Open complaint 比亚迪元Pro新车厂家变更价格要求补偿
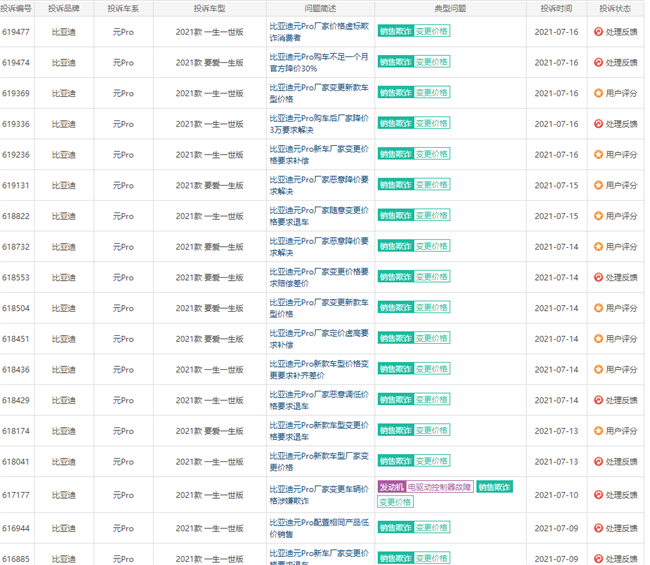This screenshot has width=650, height=565. (319, 155)
